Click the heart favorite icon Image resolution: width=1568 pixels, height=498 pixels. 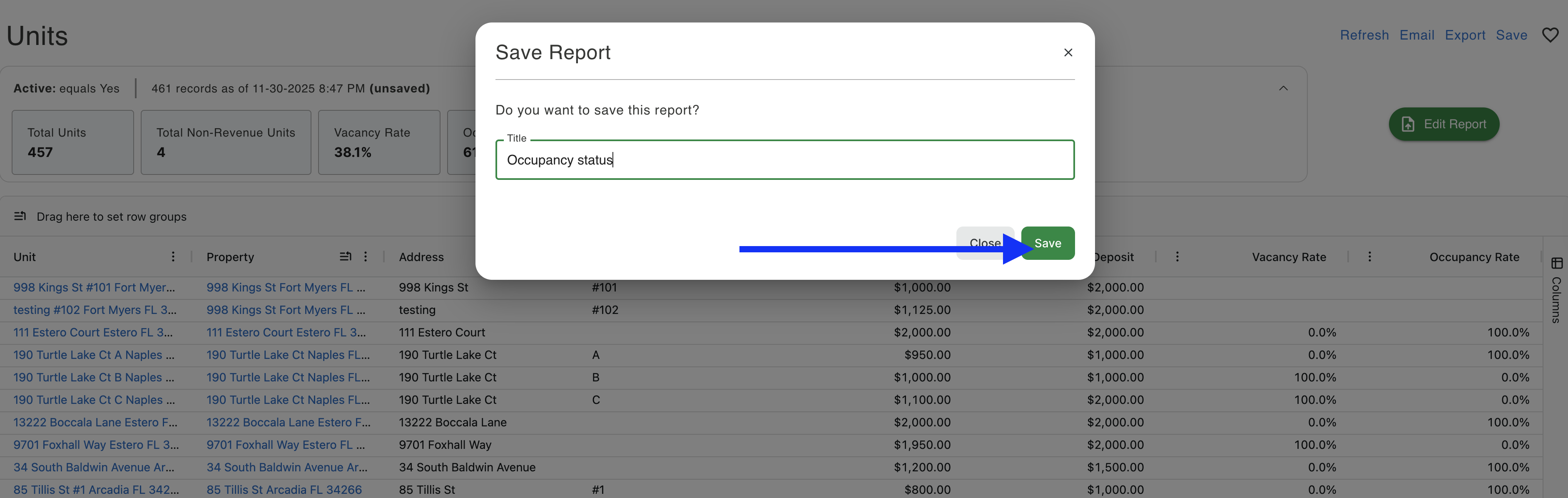click(x=1550, y=35)
